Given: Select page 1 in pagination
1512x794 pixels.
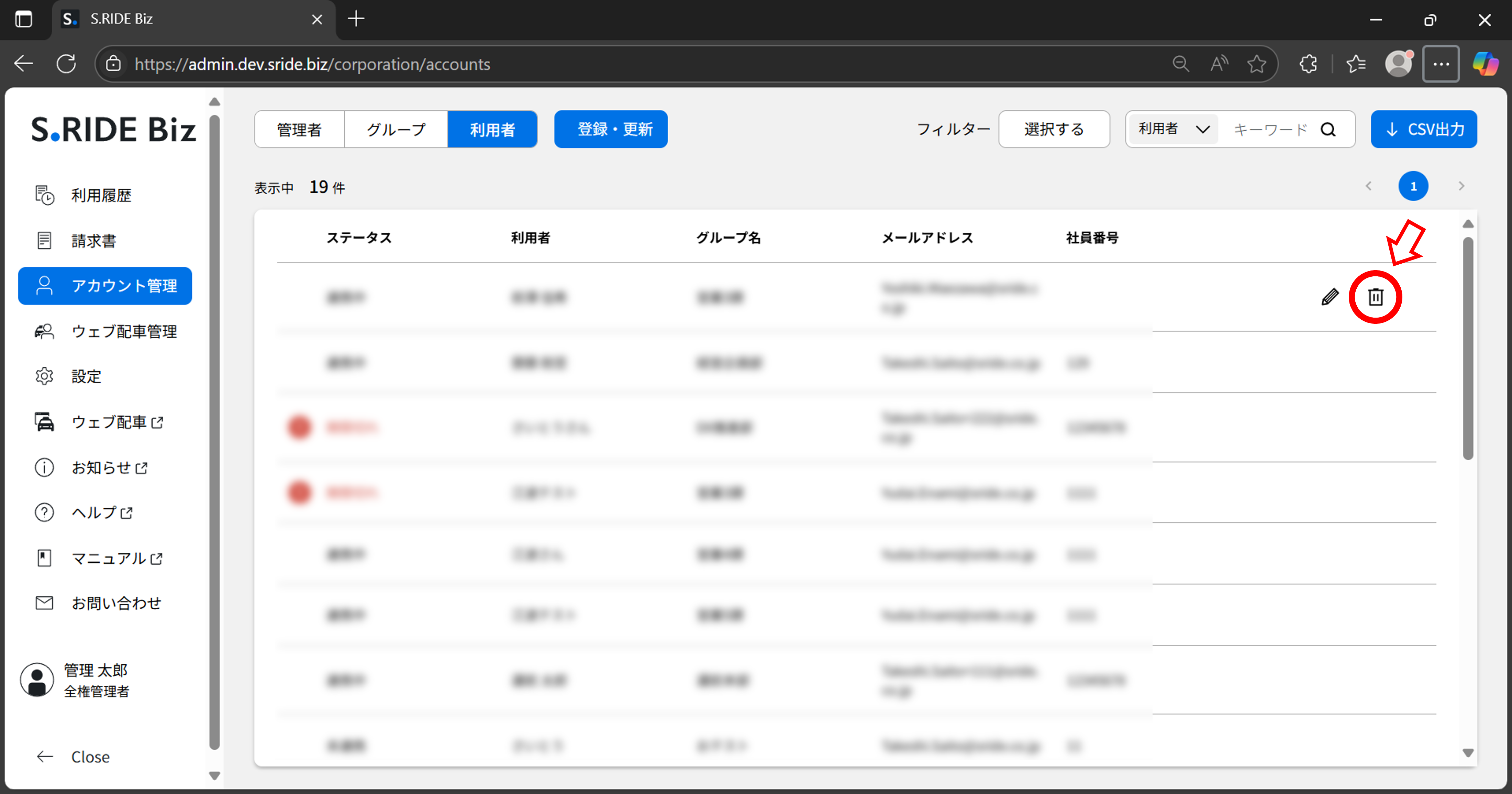Looking at the screenshot, I should pyautogui.click(x=1413, y=186).
